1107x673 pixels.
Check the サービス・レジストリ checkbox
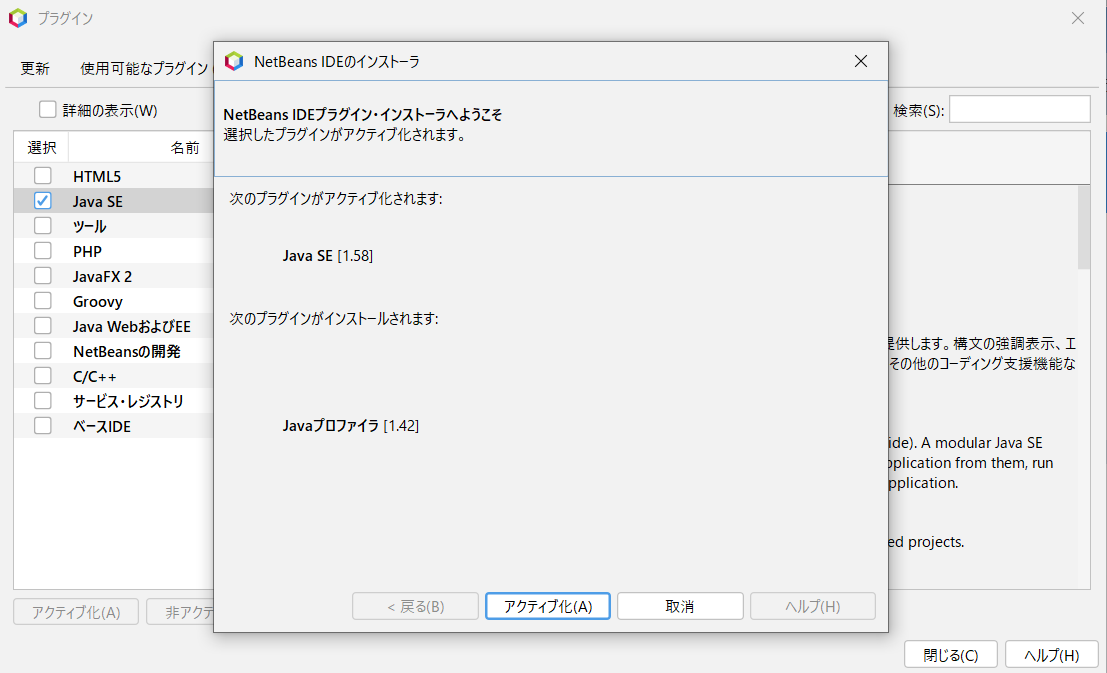[42, 400]
